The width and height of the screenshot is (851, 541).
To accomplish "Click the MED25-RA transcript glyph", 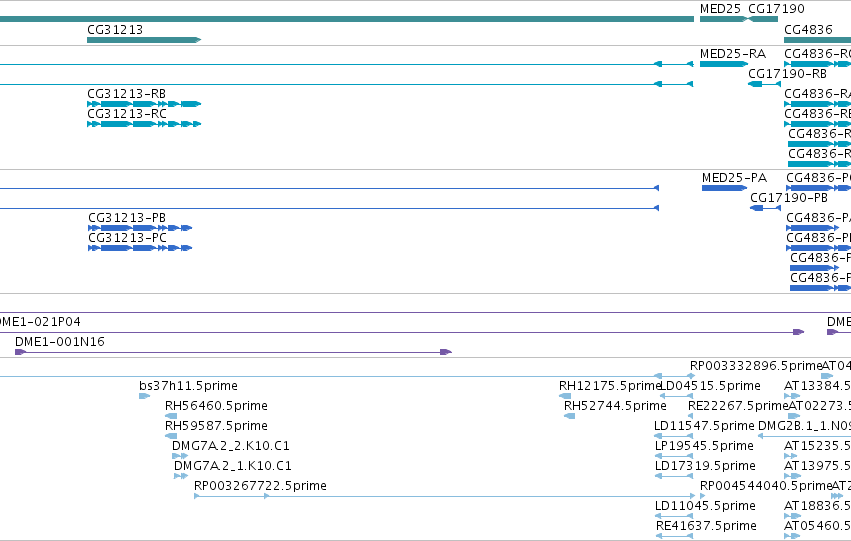I will 724,64.
